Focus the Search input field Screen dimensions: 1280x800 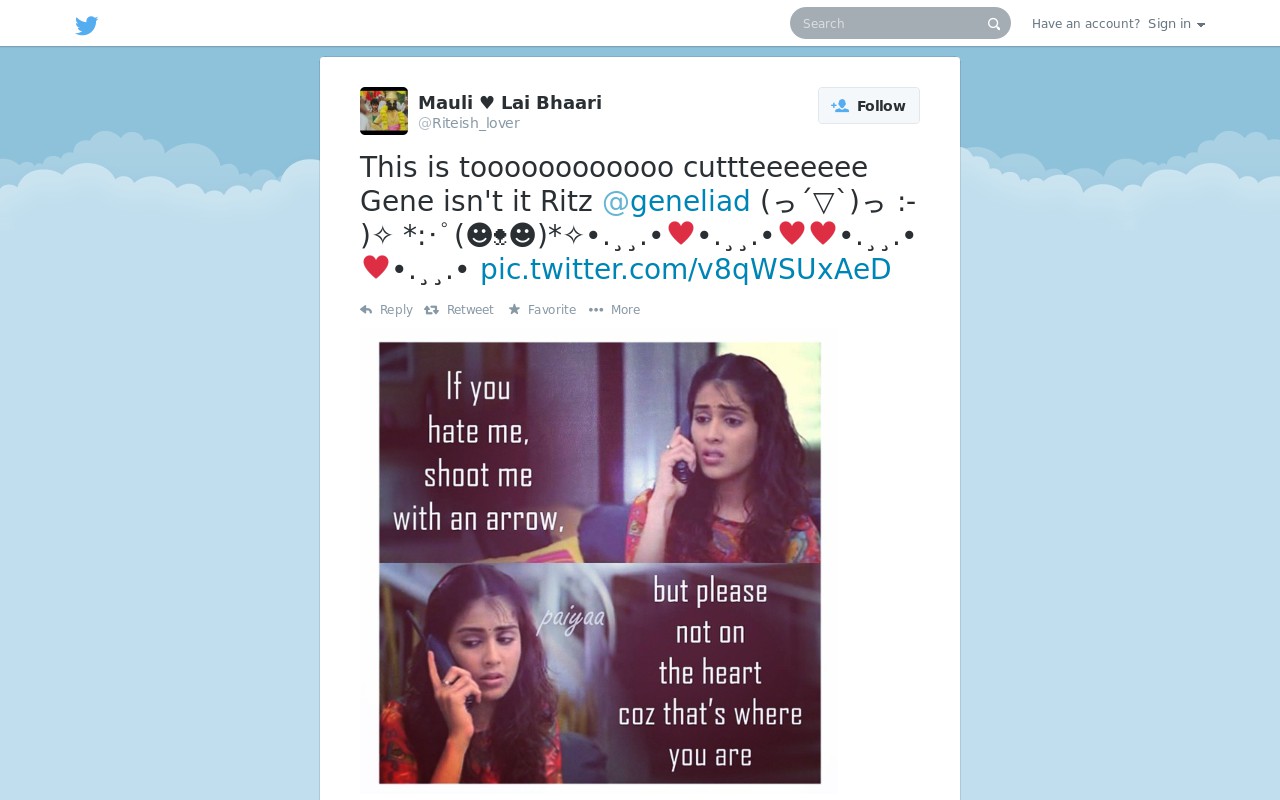[890, 23]
